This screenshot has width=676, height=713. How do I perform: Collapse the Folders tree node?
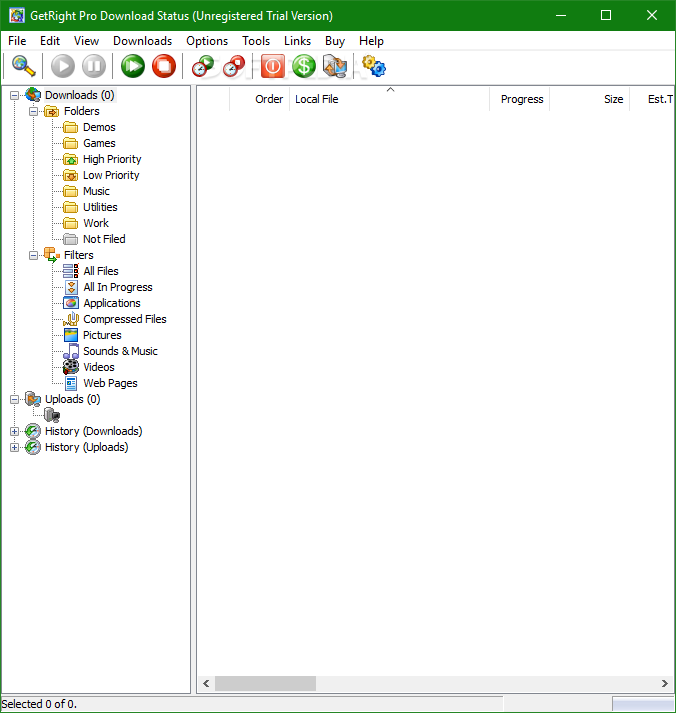click(x=34, y=111)
